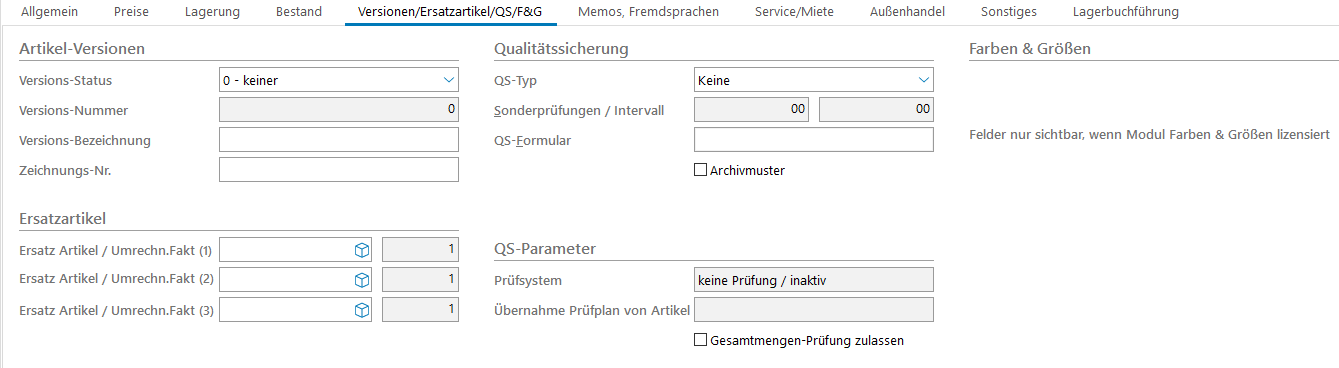Open the Versions-Status dropdown
The image size is (1339, 368).
click(339, 80)
